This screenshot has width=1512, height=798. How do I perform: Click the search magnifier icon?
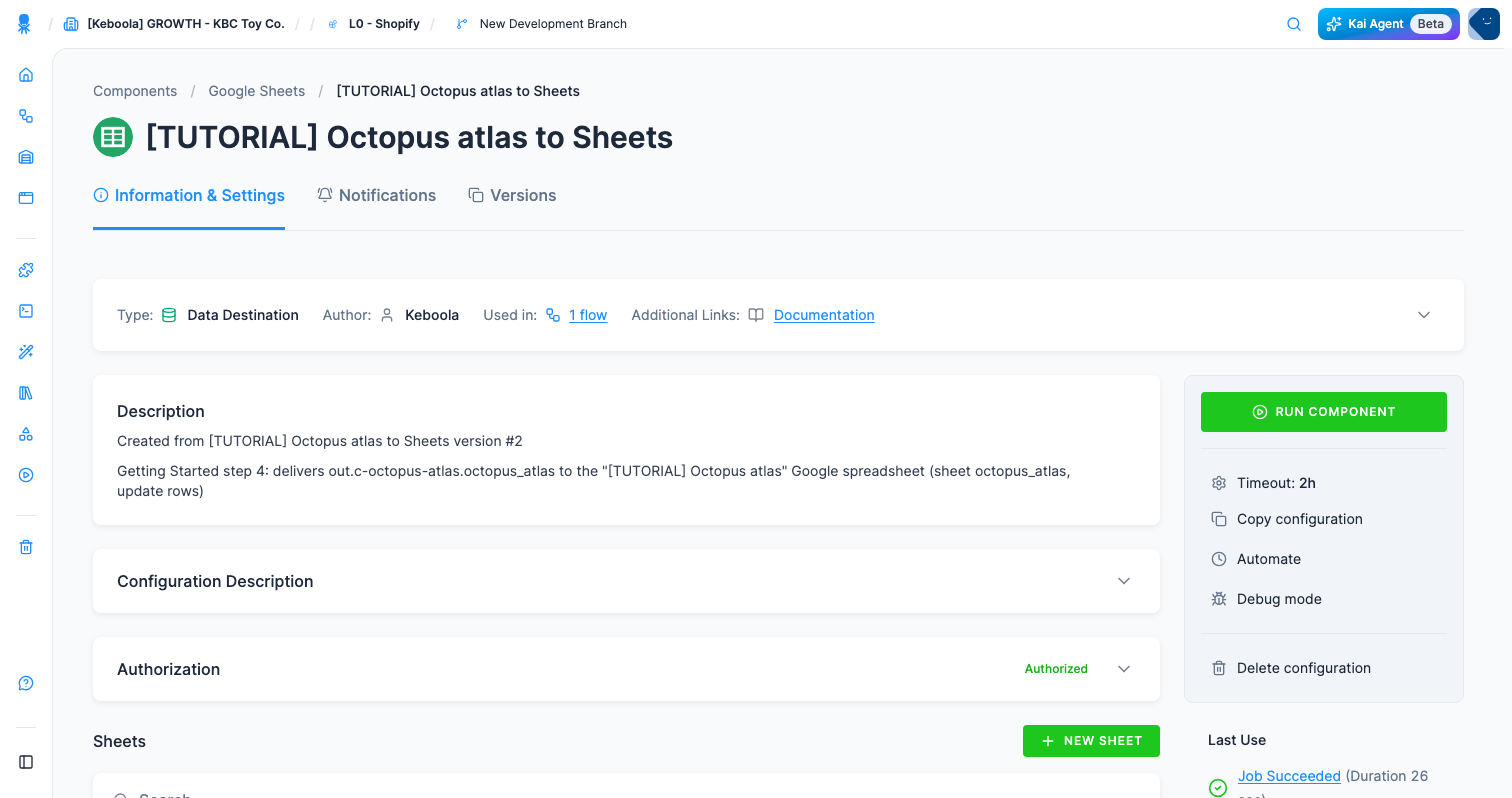(x=1294, y=24)
